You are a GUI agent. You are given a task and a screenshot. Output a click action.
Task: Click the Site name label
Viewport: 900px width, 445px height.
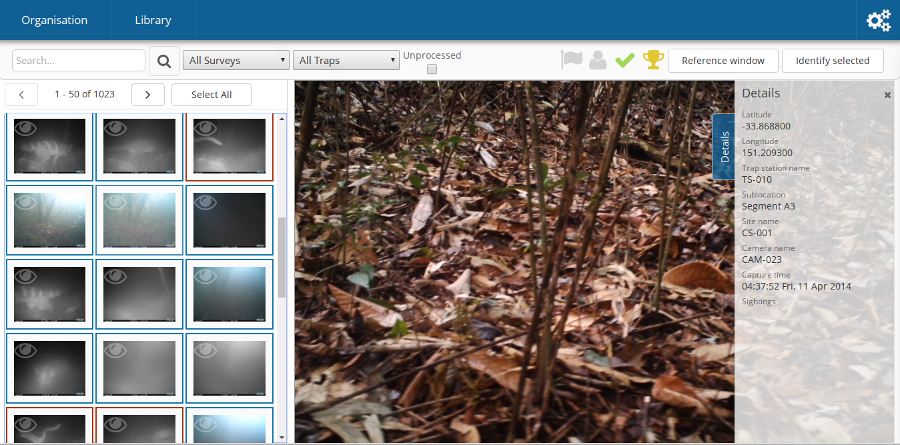coord(761,221)
